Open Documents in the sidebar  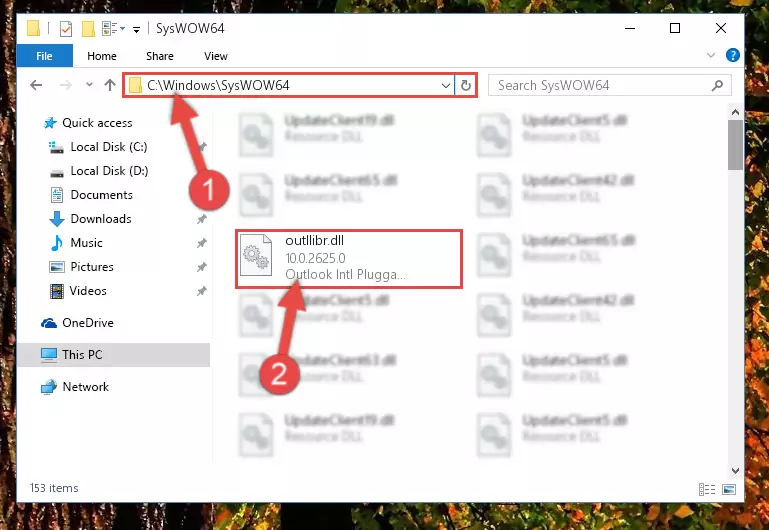(x=102, y=195)
